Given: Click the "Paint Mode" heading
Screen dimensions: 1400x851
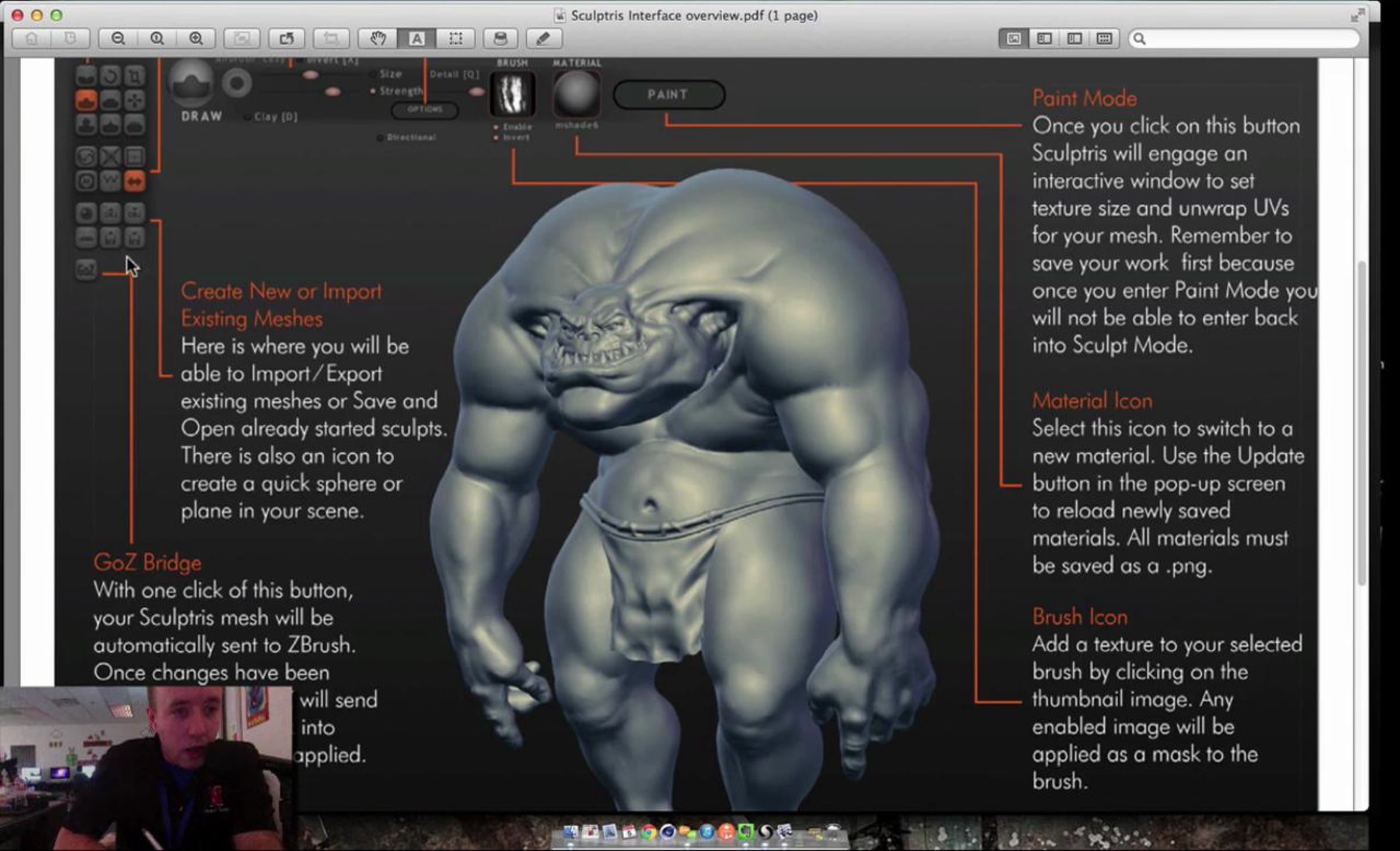Looking at the screenshot, I should tap(1084, 98).
